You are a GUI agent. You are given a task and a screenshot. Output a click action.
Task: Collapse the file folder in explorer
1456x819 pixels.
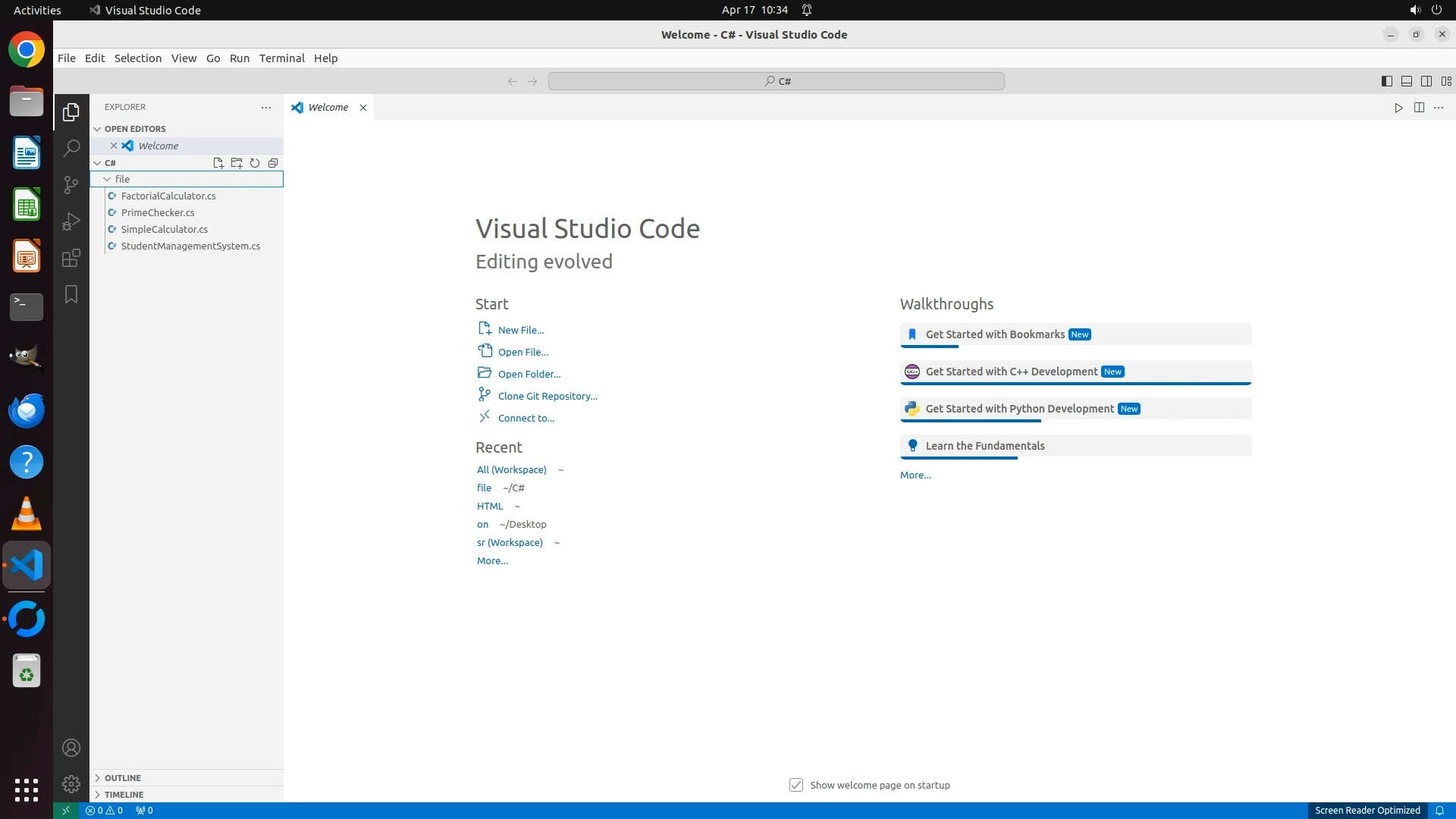[107, 179]
